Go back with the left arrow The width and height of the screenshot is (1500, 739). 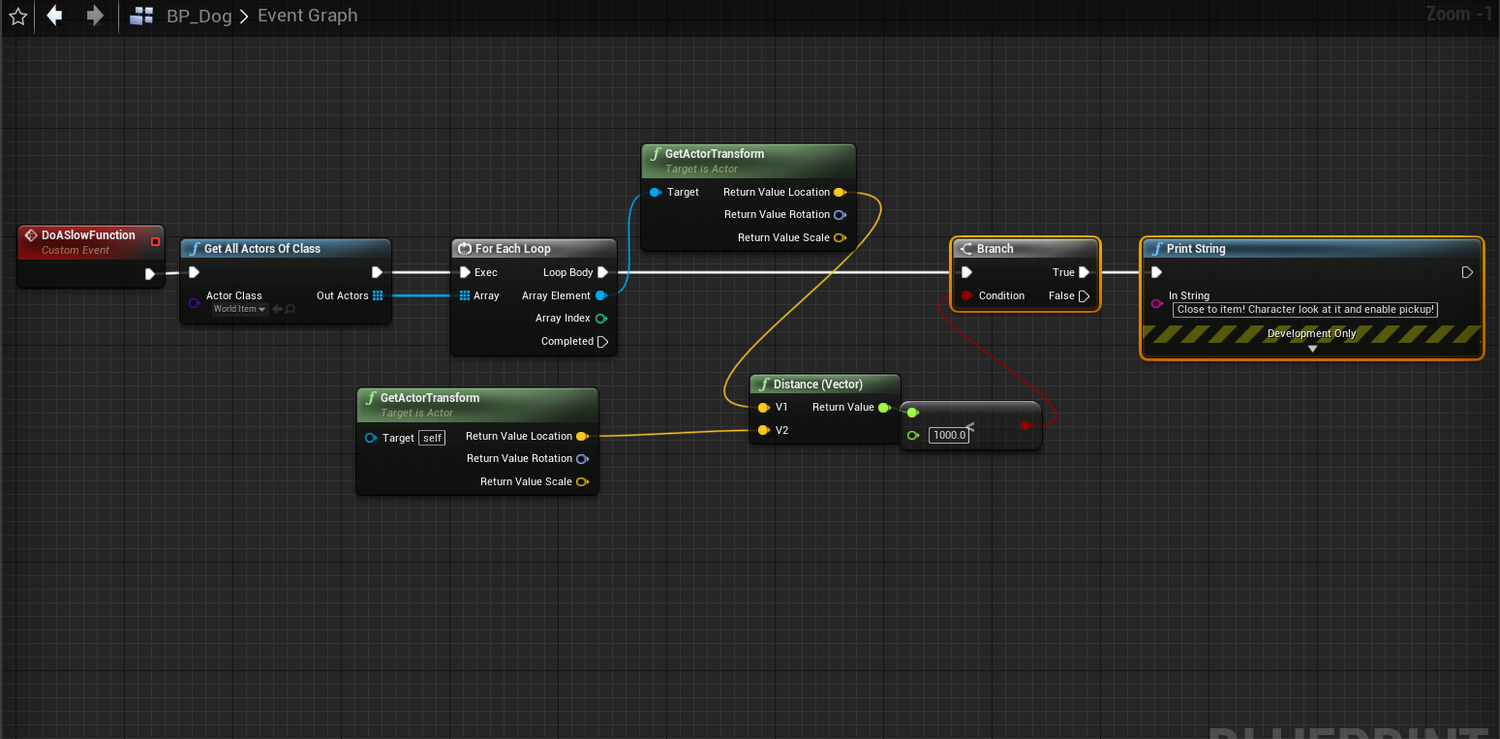coord(54,15)
